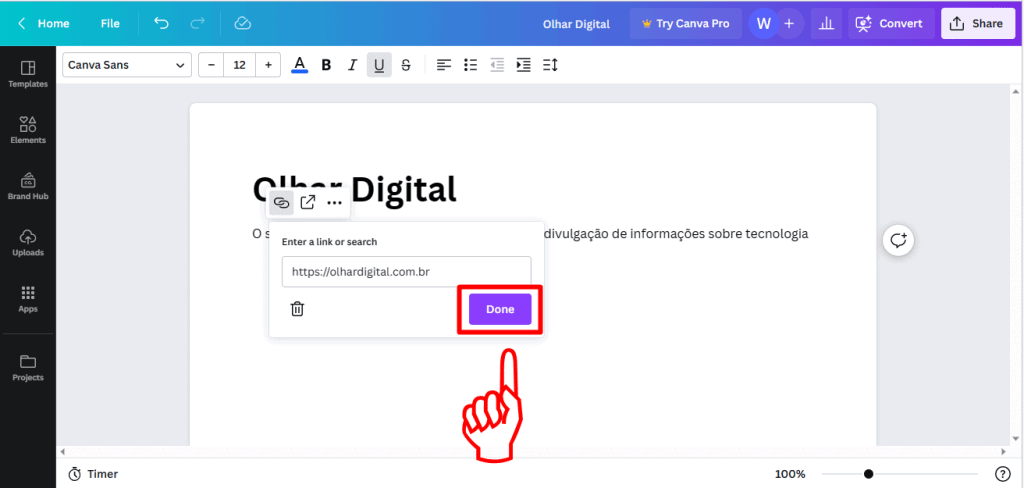Toggle bold text formatting

coord(327,65)
